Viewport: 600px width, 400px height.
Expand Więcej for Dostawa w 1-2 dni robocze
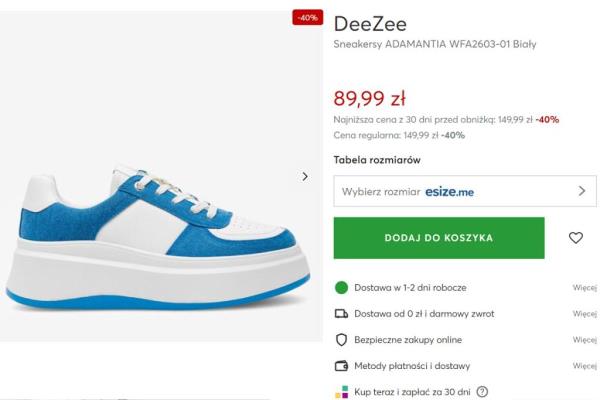pyautogui.click(x=584, y=288)
